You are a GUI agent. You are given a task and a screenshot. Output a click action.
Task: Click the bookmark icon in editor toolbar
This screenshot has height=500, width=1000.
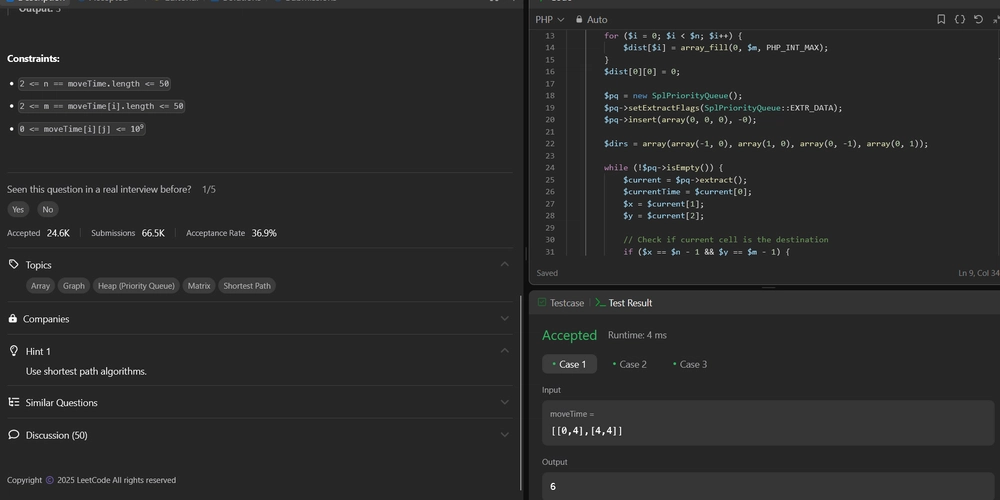[941, 19]
